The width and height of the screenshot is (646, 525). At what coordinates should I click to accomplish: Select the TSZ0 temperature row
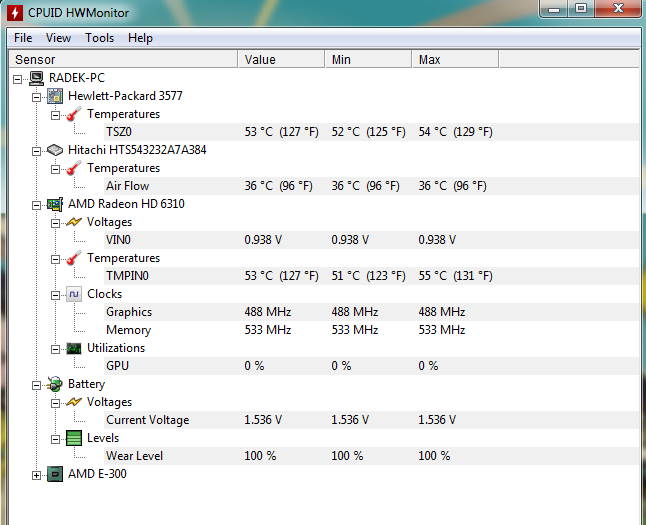pyautogui.click(x=371, y=132)
